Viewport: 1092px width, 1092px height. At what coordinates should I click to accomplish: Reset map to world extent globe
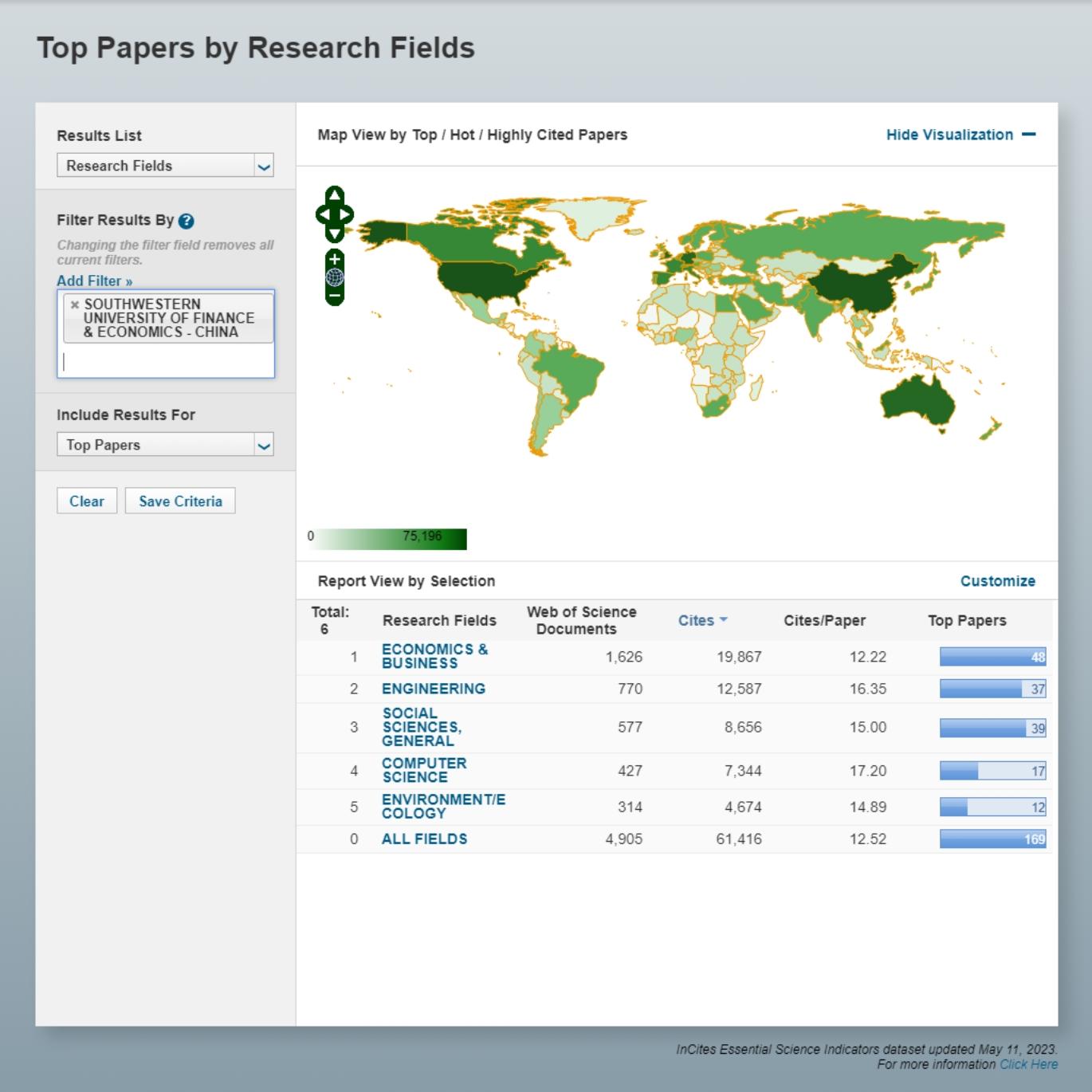[335, 277]
